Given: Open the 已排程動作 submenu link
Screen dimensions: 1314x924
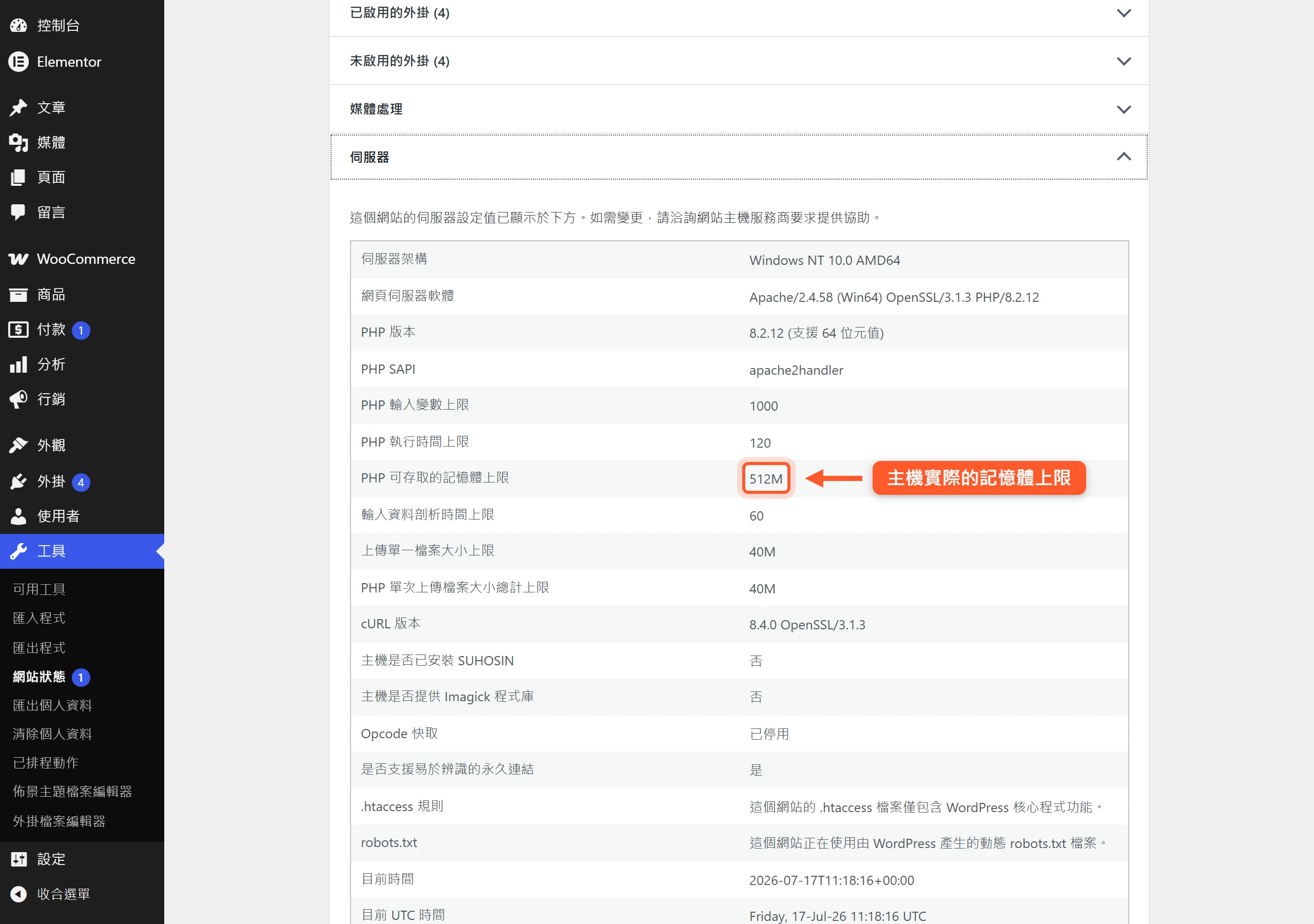Looking at the screenshot, I should [x=45, y=763].
